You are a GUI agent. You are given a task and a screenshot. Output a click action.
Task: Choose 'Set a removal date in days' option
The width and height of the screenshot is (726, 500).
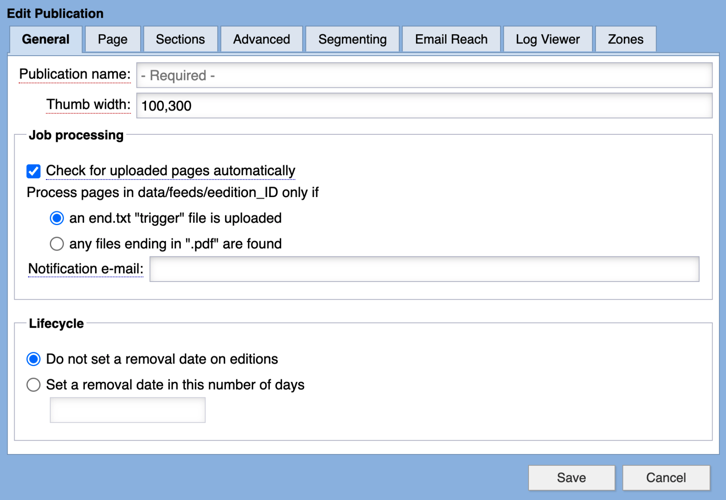click(34, 385)
